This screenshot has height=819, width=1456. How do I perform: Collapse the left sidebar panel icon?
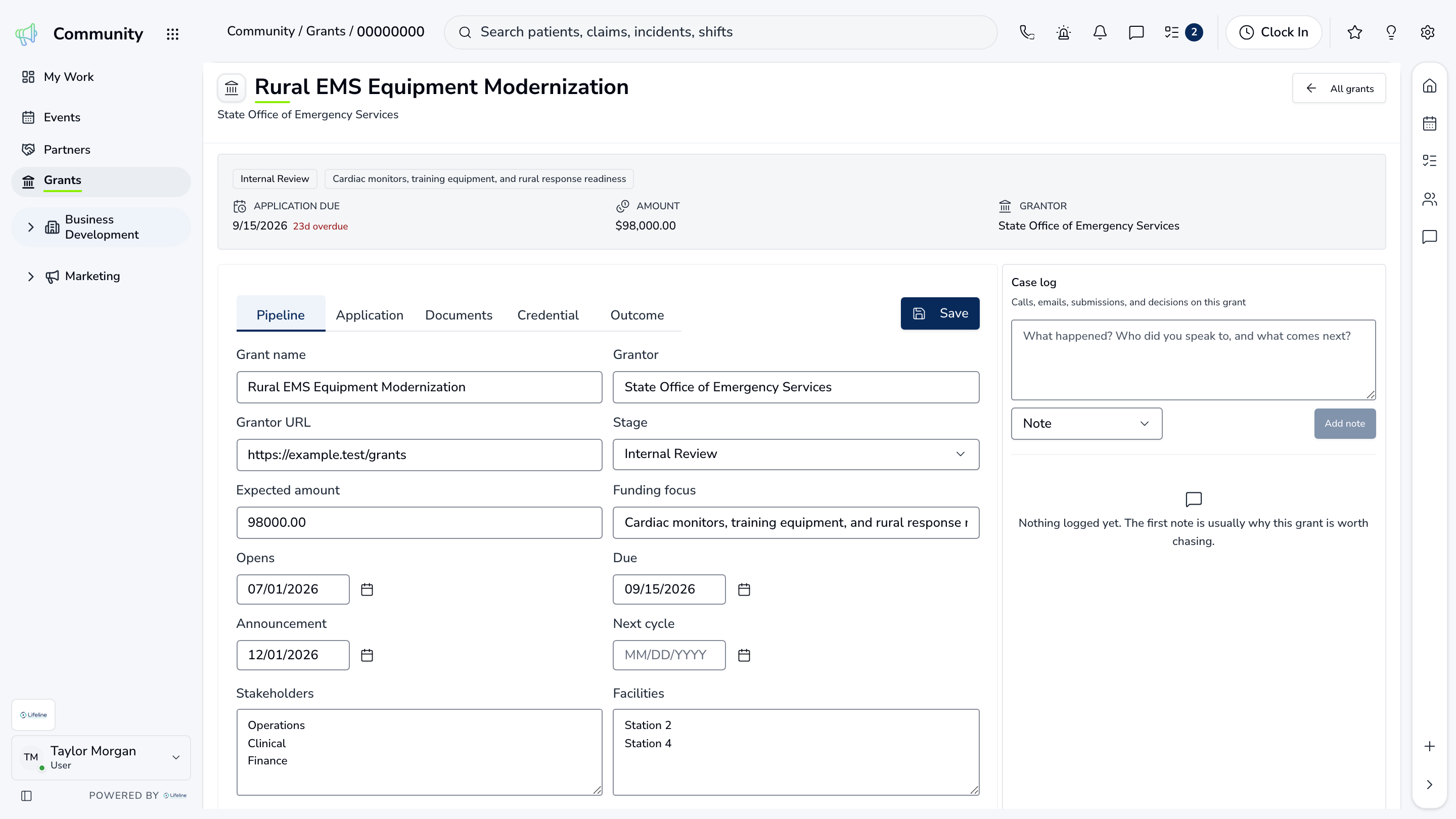tap(27, 796)
